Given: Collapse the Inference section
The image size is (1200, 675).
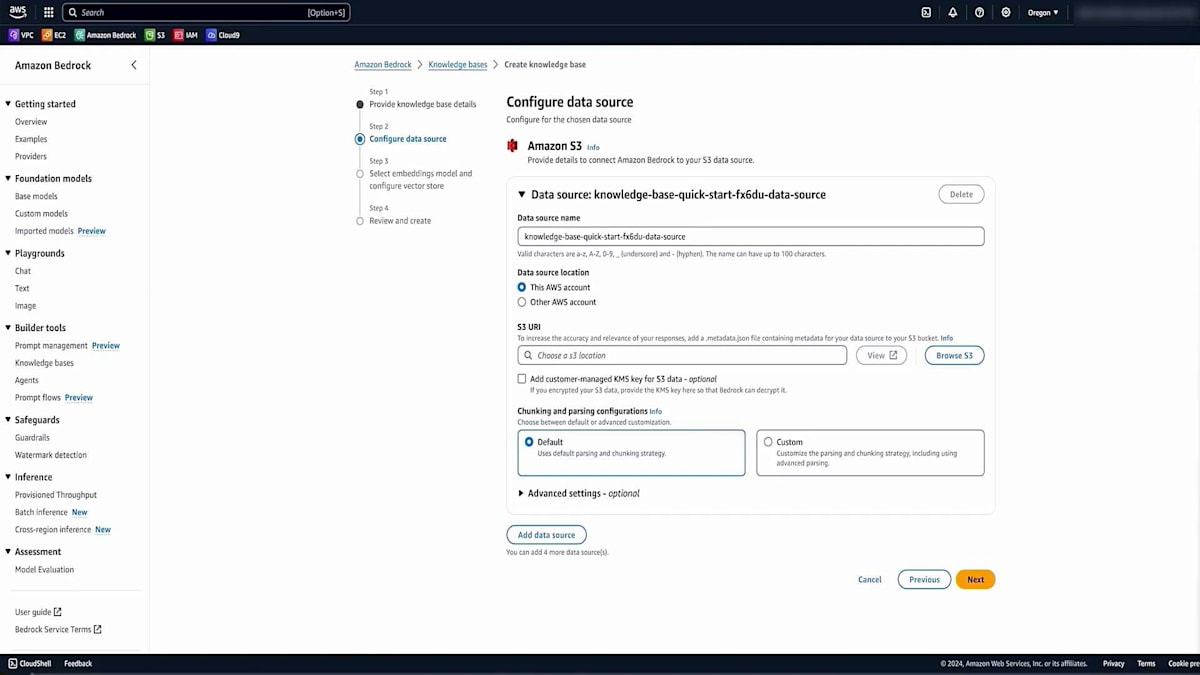Looking at the screenshot, I should [8, 478].
